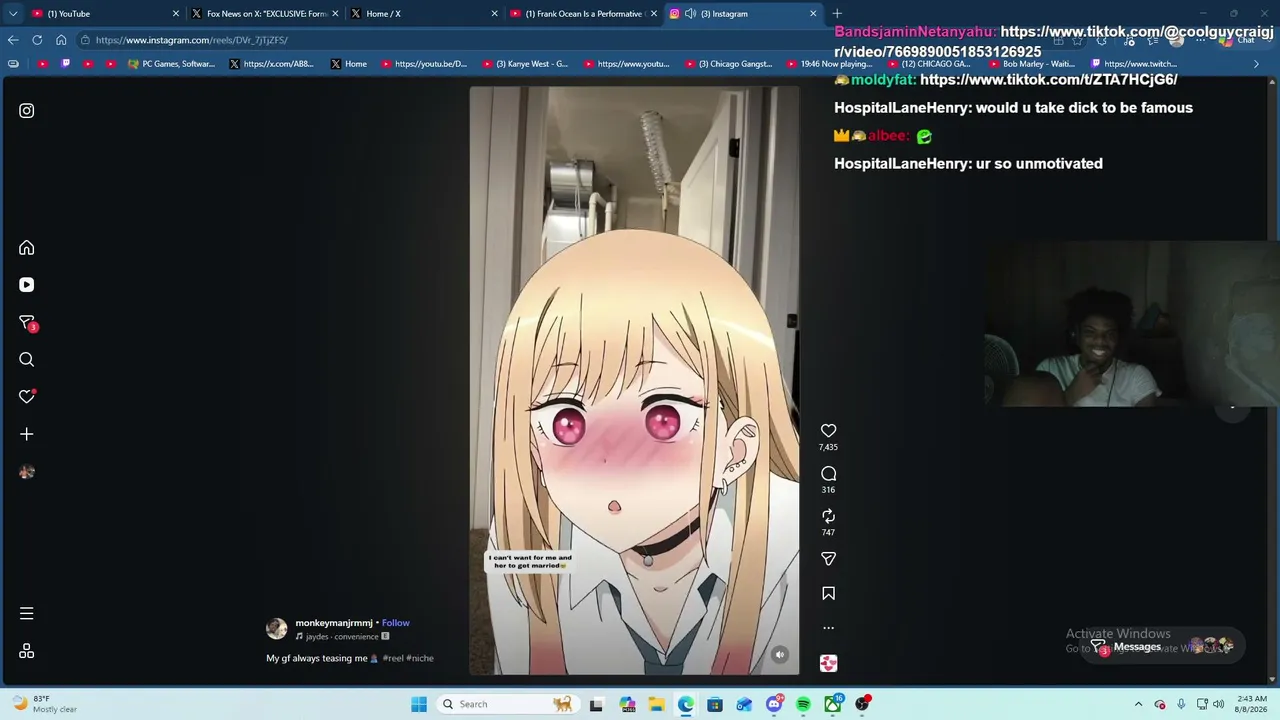Viewport: 1280px width, 720px height.
Task: Go back to the previous page
Action: [x=13, y=40]
